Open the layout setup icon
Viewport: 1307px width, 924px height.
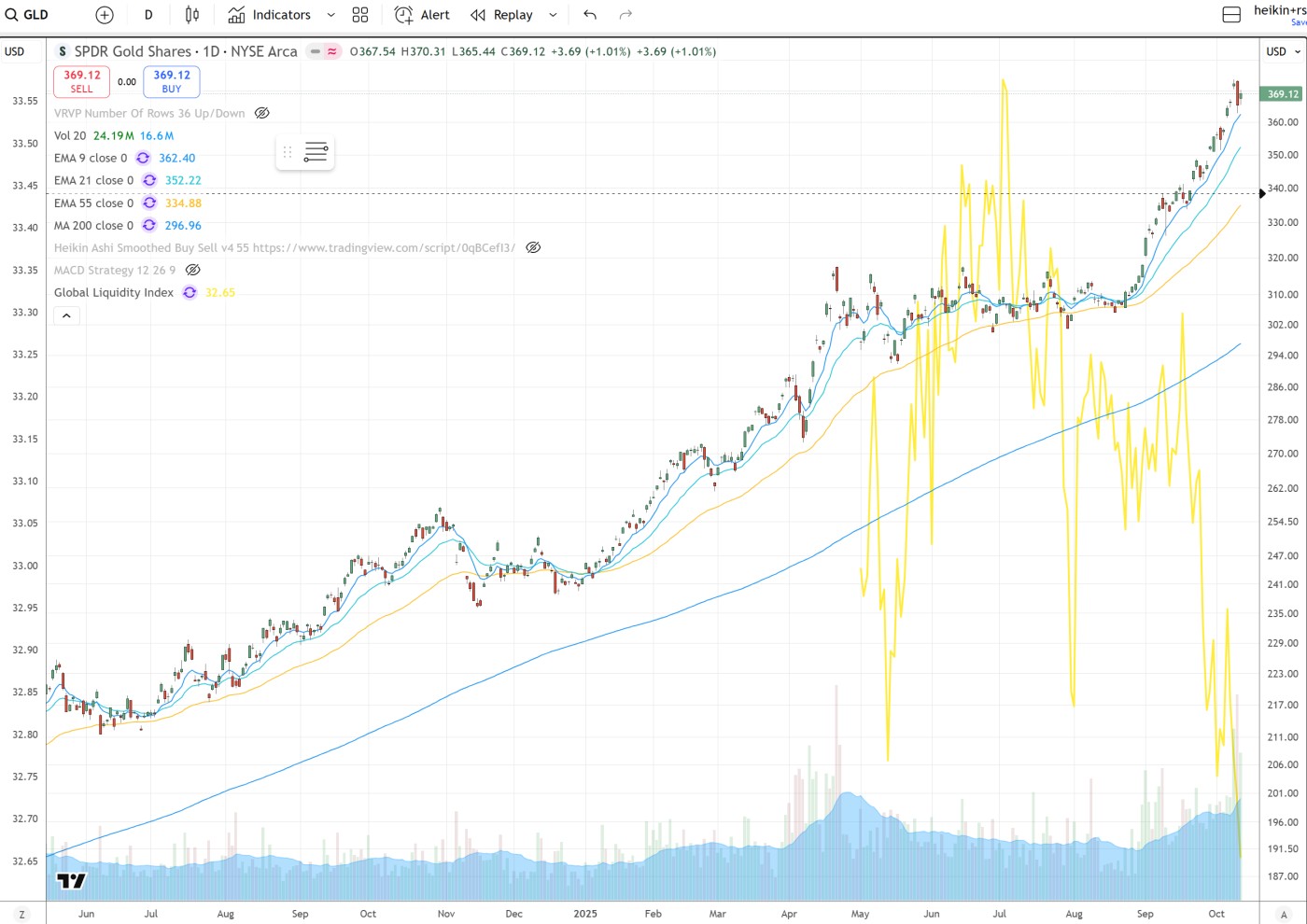point(1231,15)
